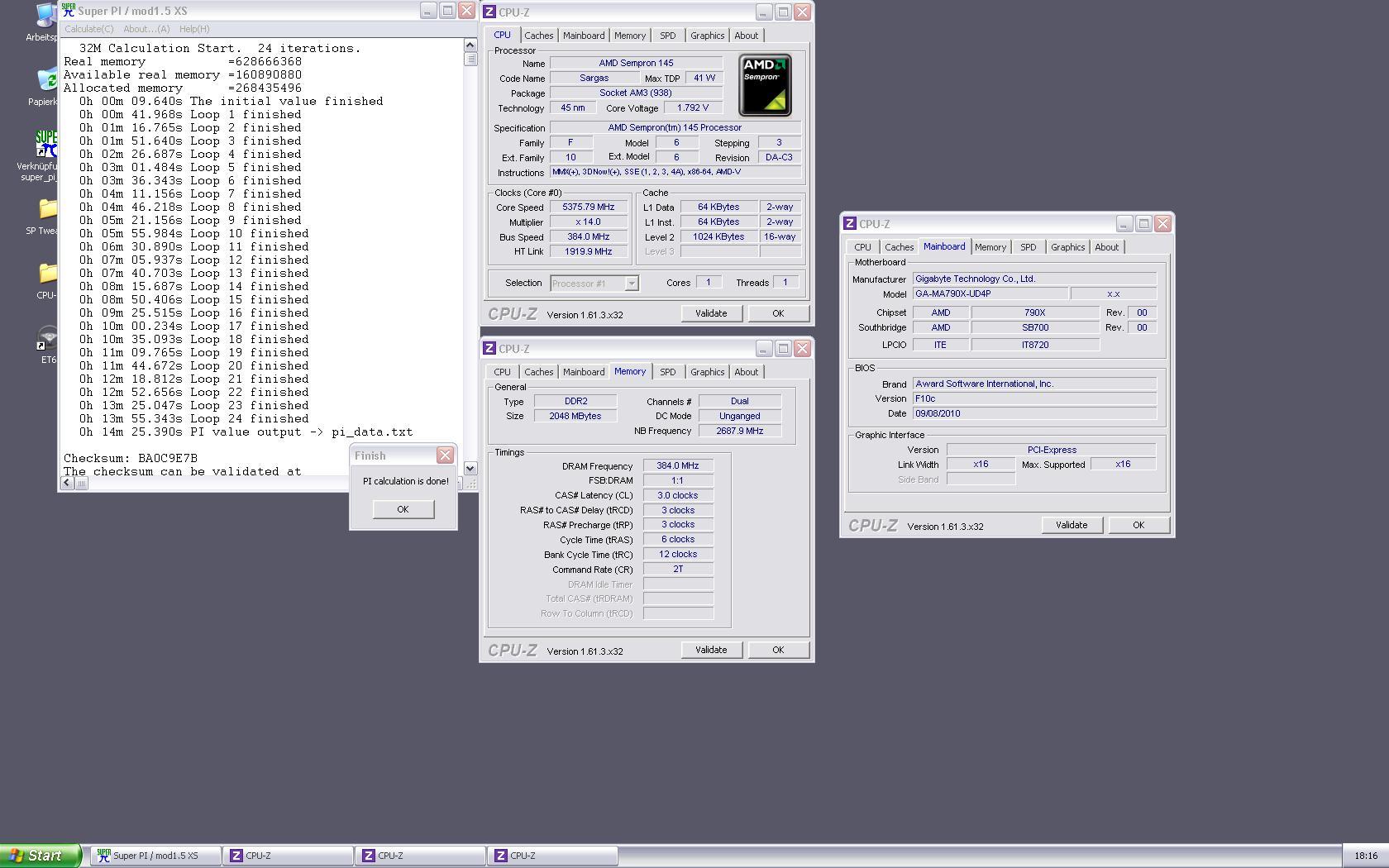1389x868 pixels.
Task: Click the Super PI title bar icon
Action: click(69, 10)
